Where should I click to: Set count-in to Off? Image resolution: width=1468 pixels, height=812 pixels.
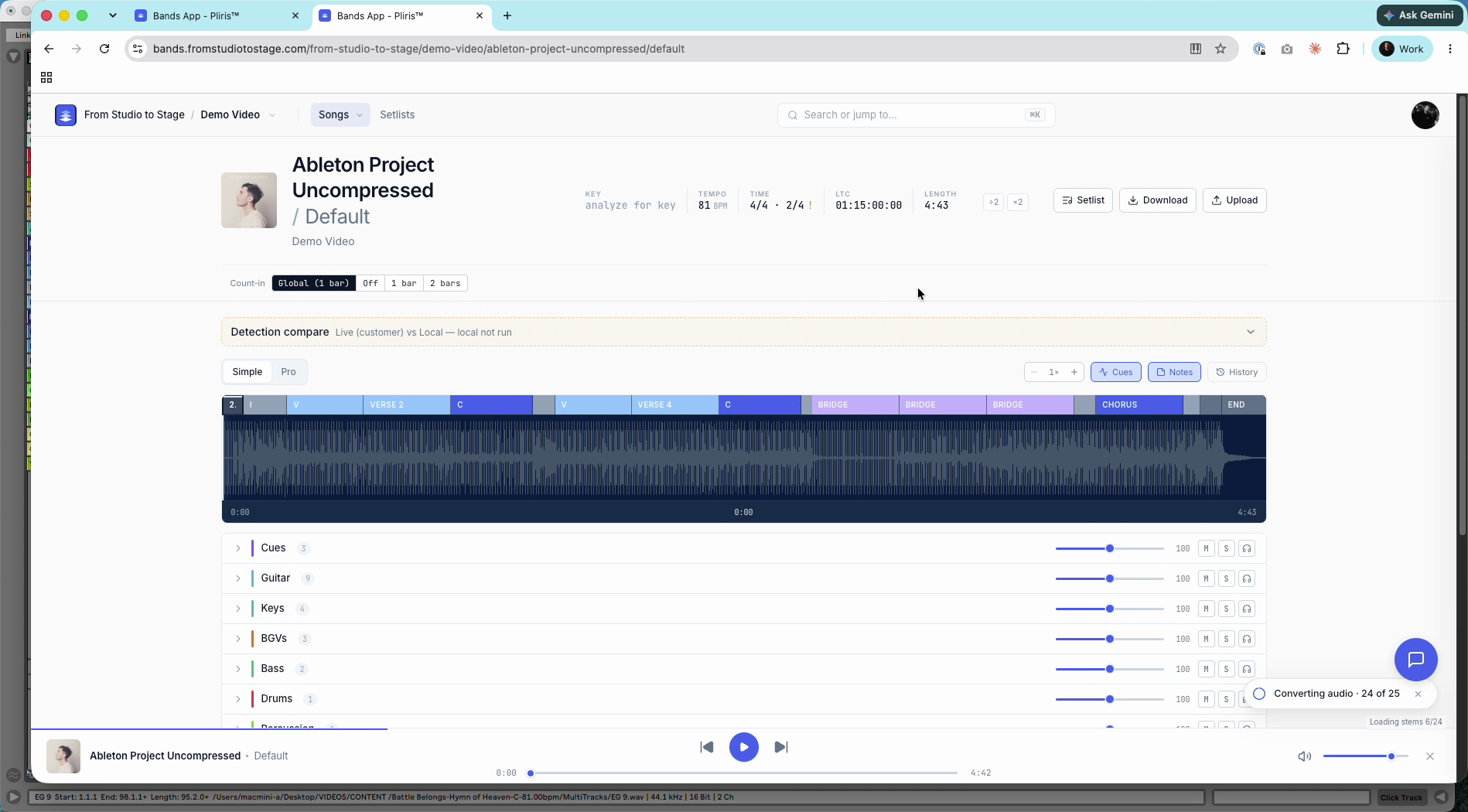tap(370, 283)
